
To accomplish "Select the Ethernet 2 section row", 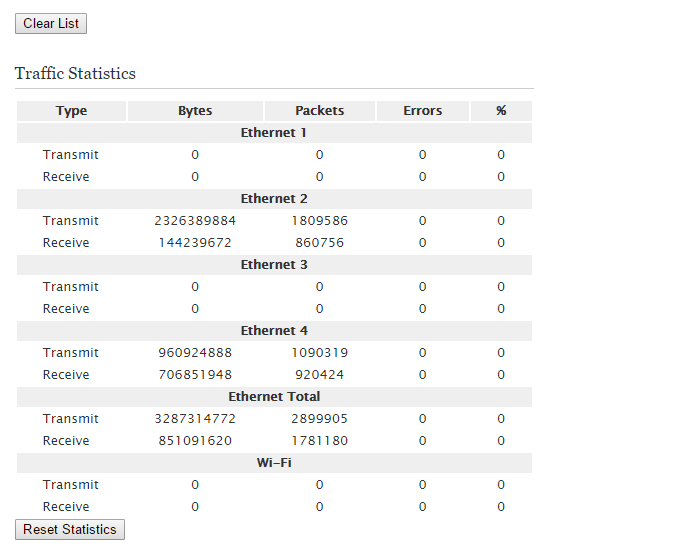I will tap(274, 199).
